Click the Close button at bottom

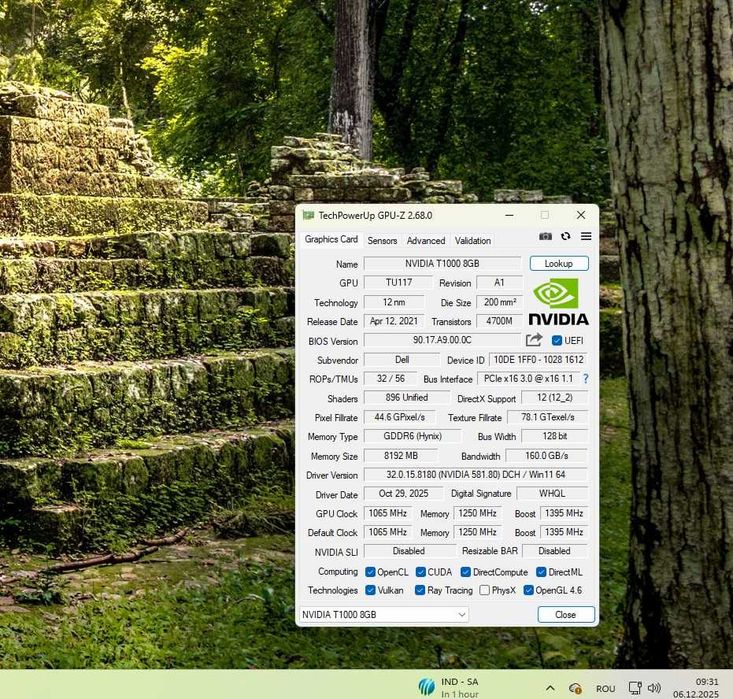tap(566, 614)
